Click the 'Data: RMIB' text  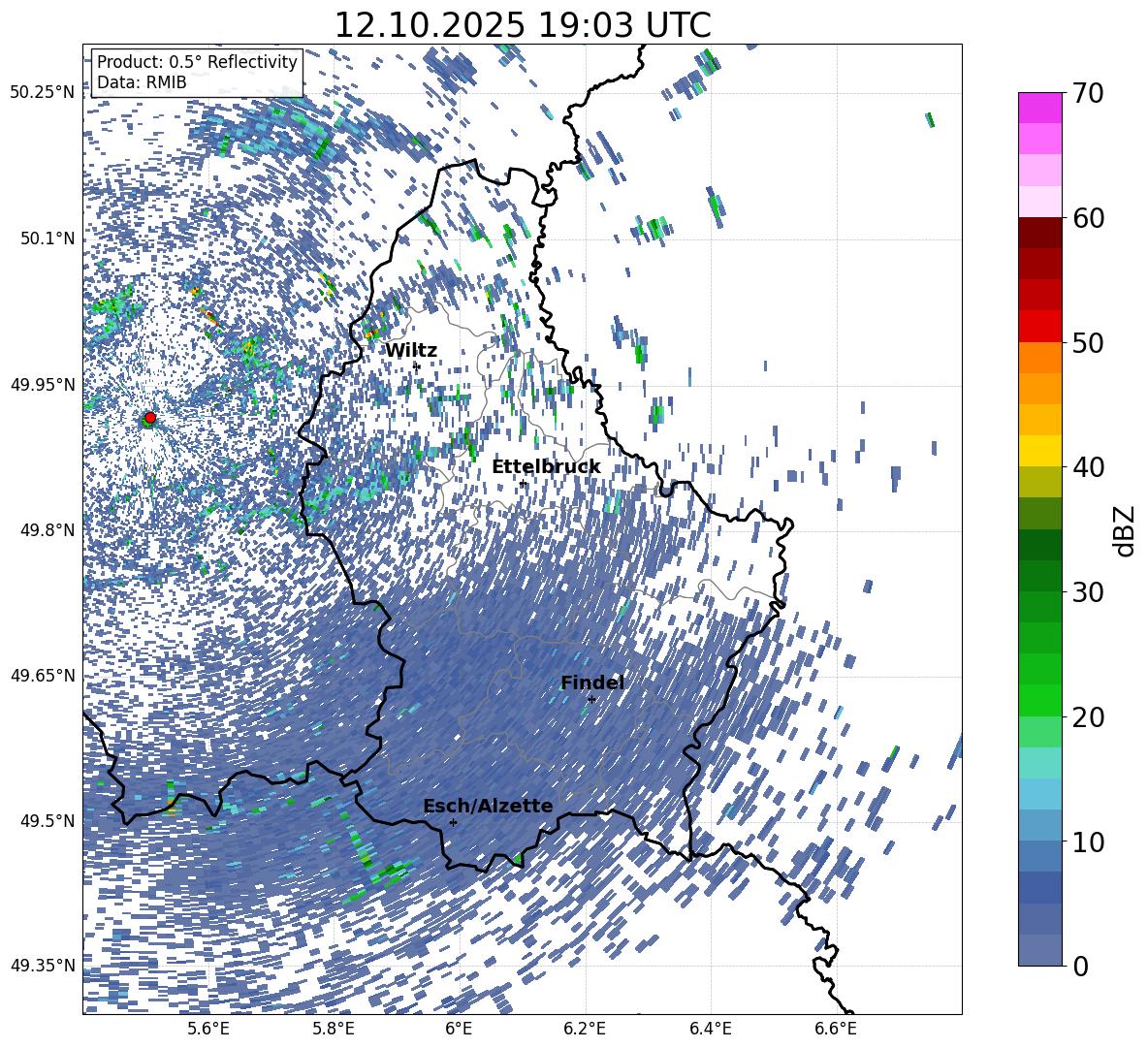point(142,82)
